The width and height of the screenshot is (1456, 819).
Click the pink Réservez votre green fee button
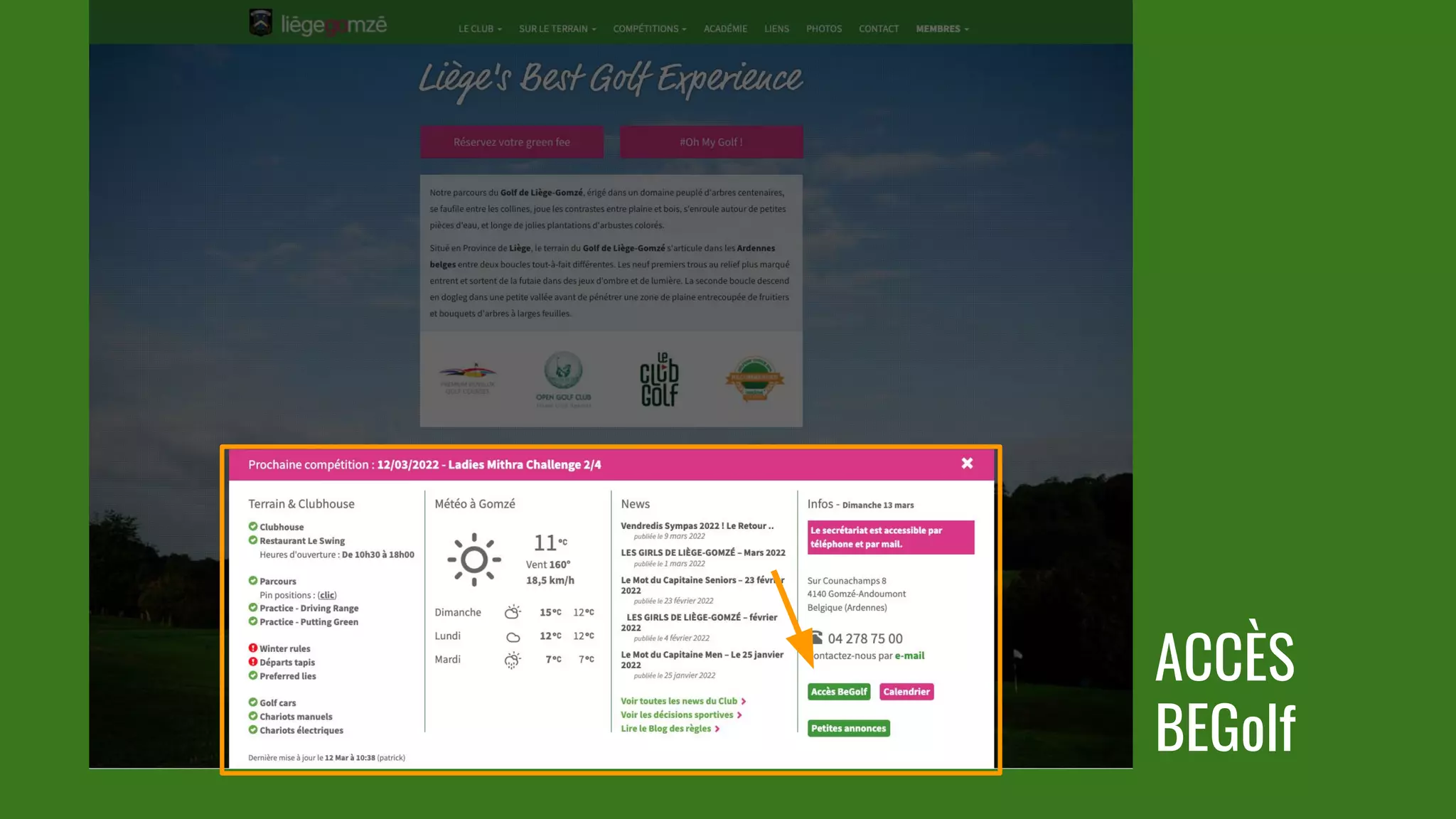pyautogui.click(x=512, y=142)
